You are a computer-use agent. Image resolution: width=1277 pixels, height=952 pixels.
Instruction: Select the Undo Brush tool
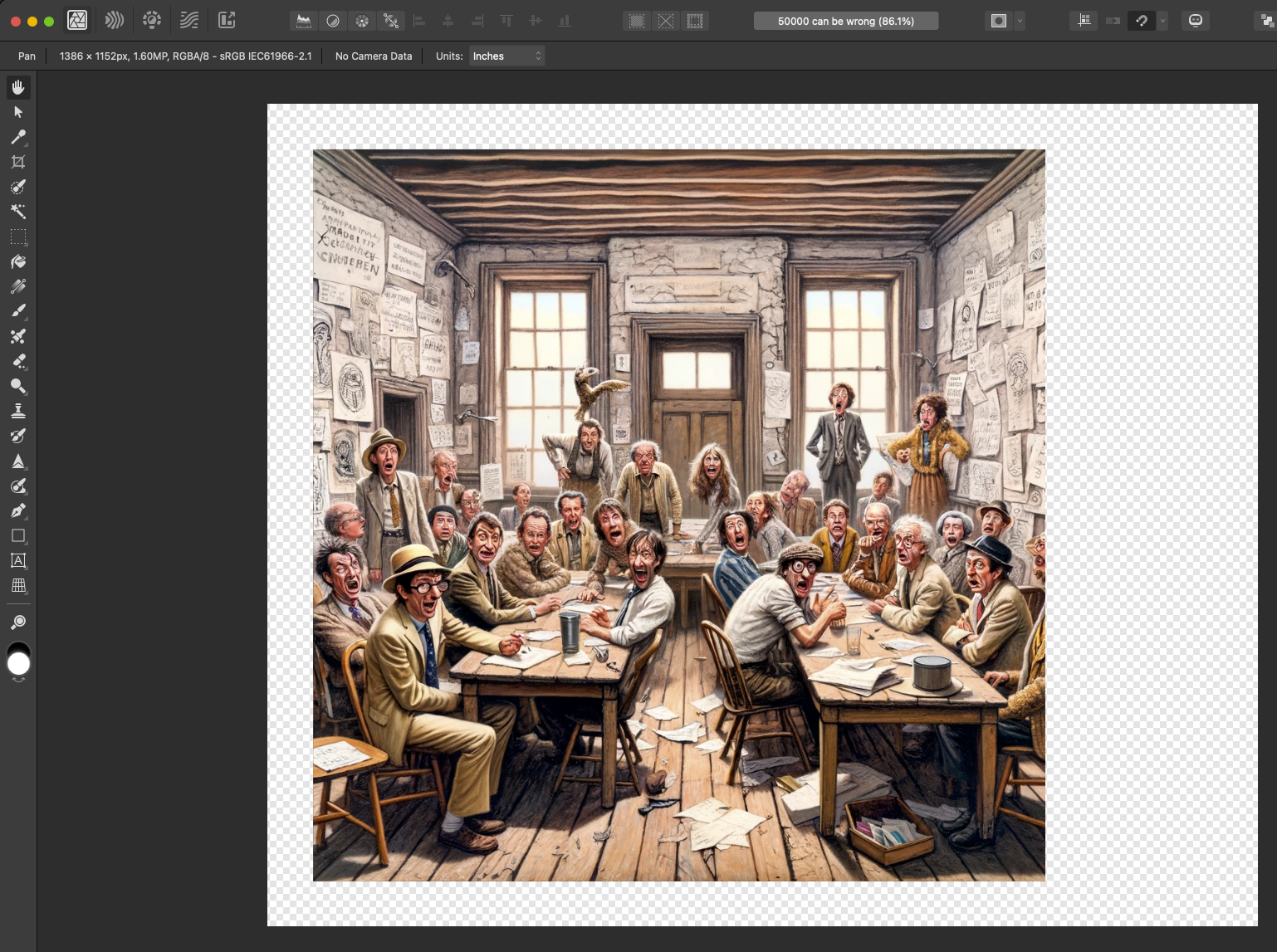[18, 436]
